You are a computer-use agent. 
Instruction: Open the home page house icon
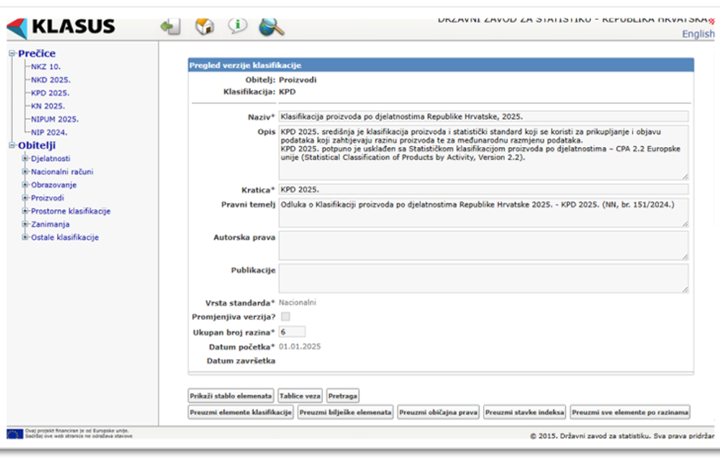pyautogui.click(x=204, y=27)
